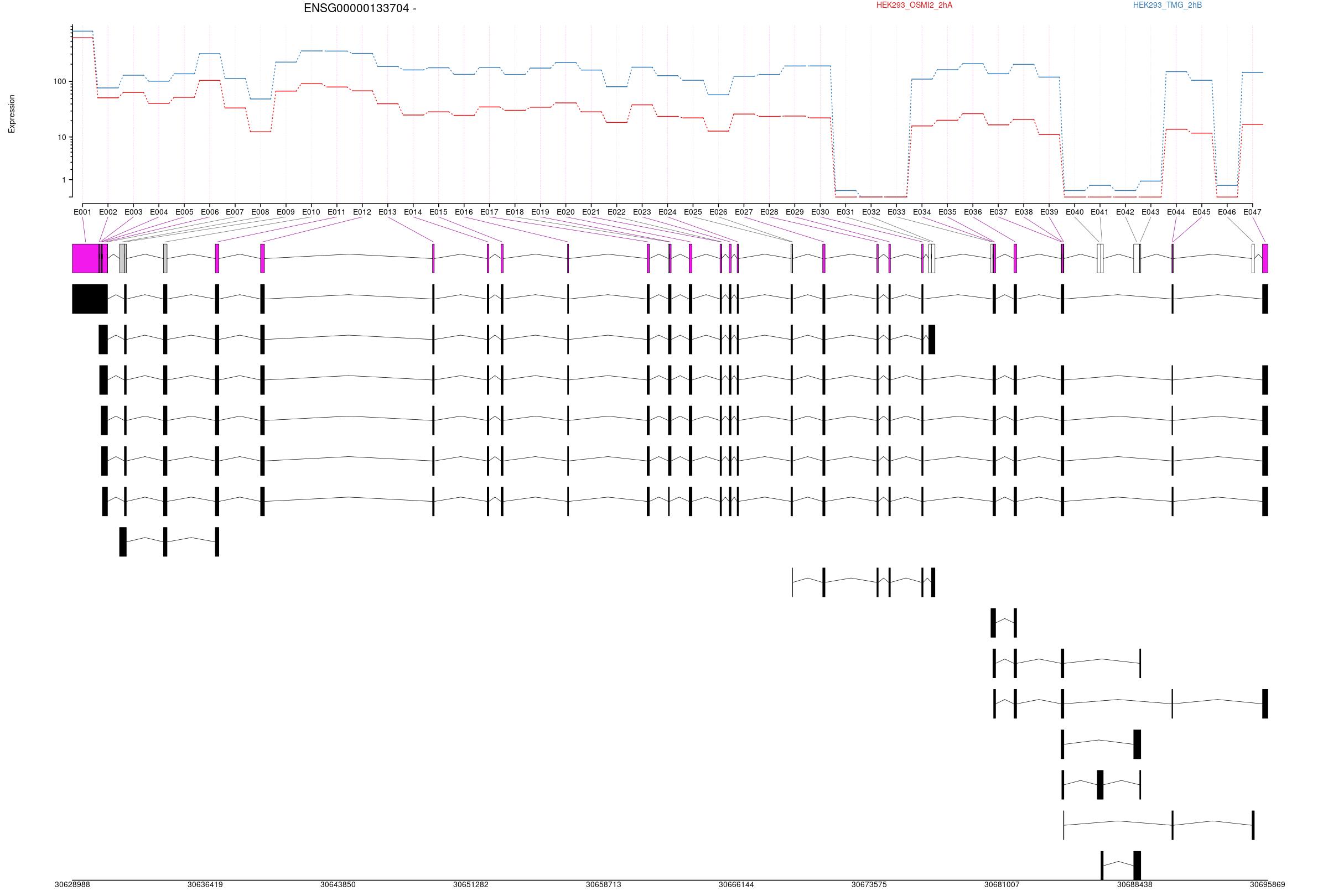This screenshot has height=896, width=1328.
Task: Click exon label E014
Action: (413, 212)
